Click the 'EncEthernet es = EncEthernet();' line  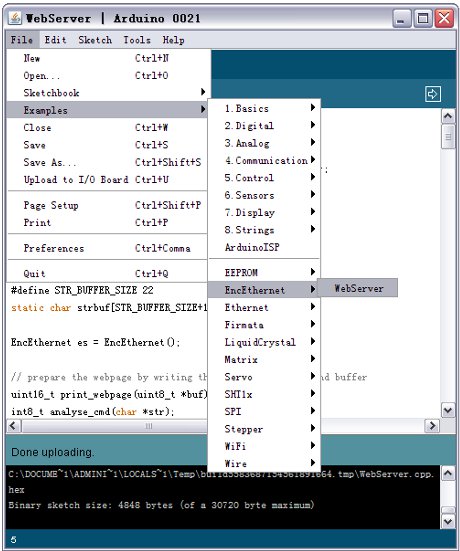(x=95, y=342)
